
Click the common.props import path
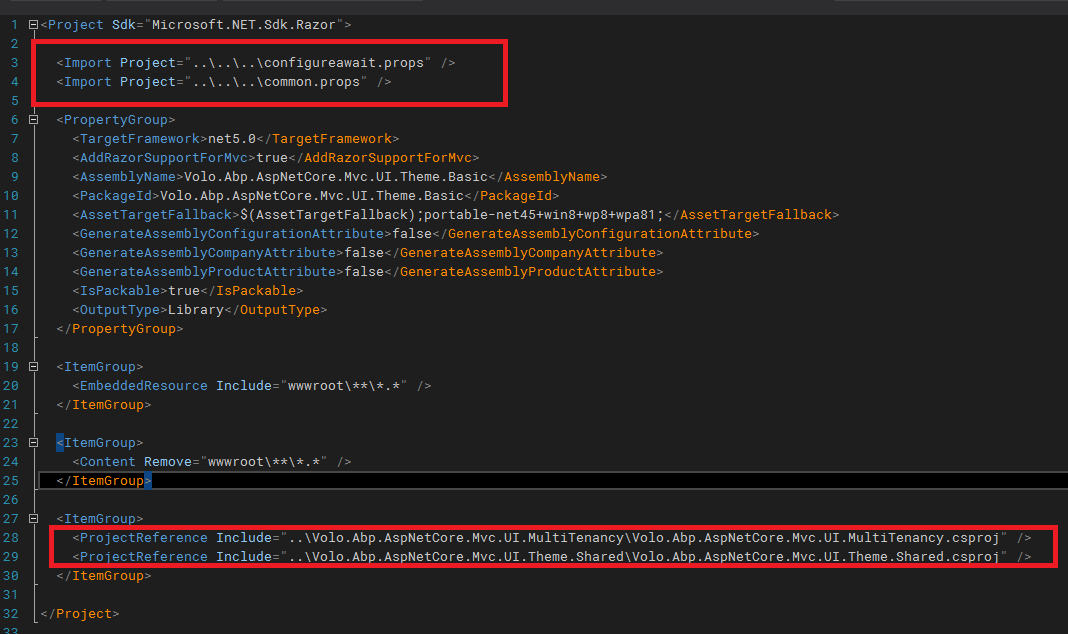[276, 82]
